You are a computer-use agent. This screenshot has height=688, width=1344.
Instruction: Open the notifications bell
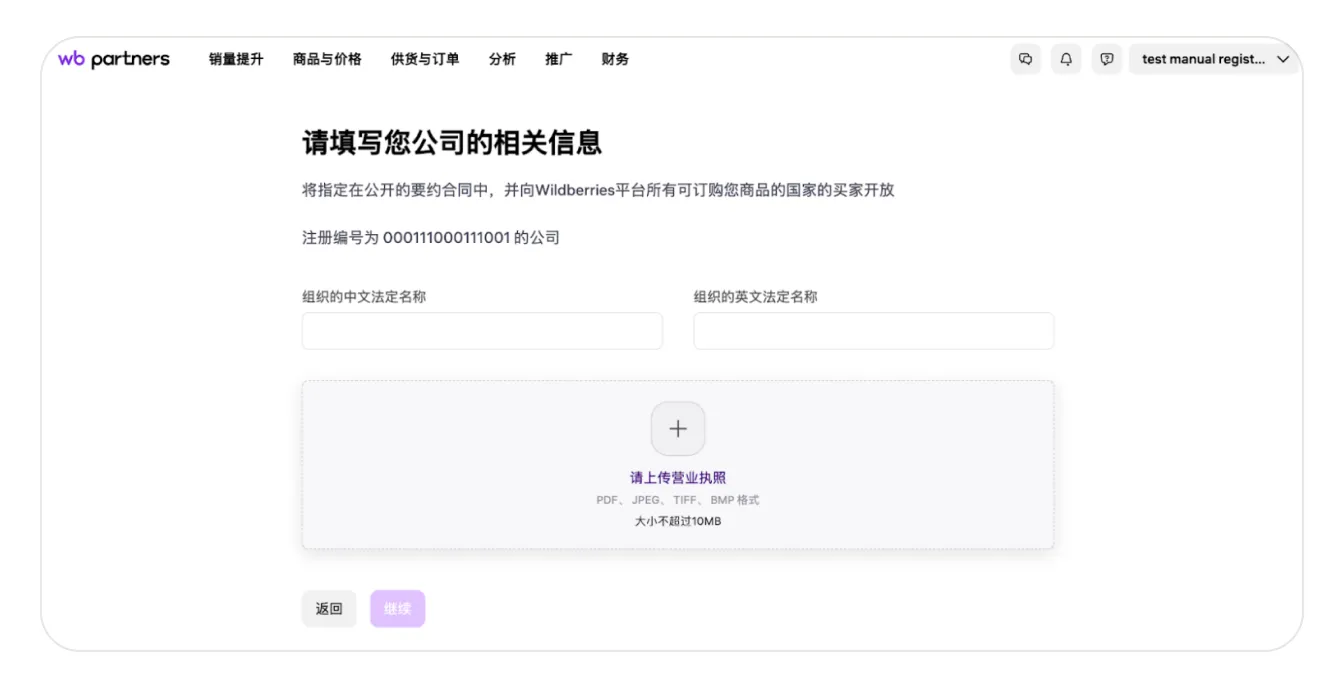[x=1066, y=59]
